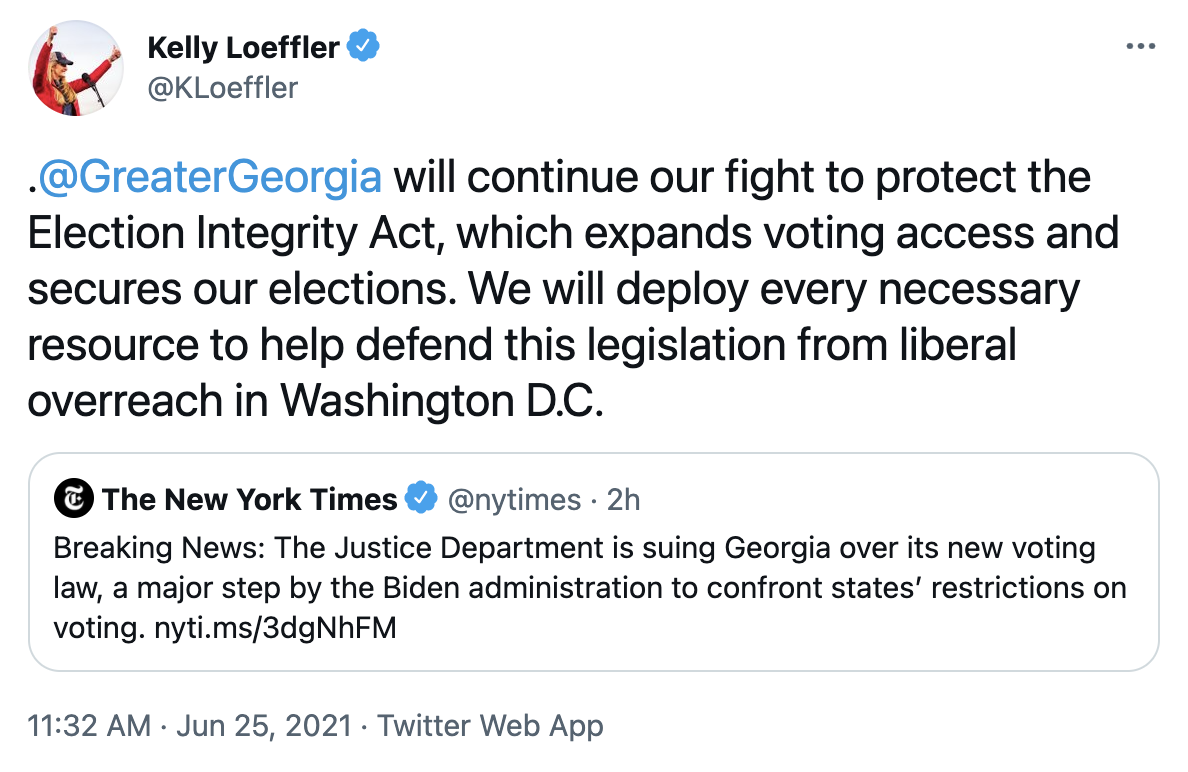Visit the @nytimes handle
1188x772 pixels.
514,499
